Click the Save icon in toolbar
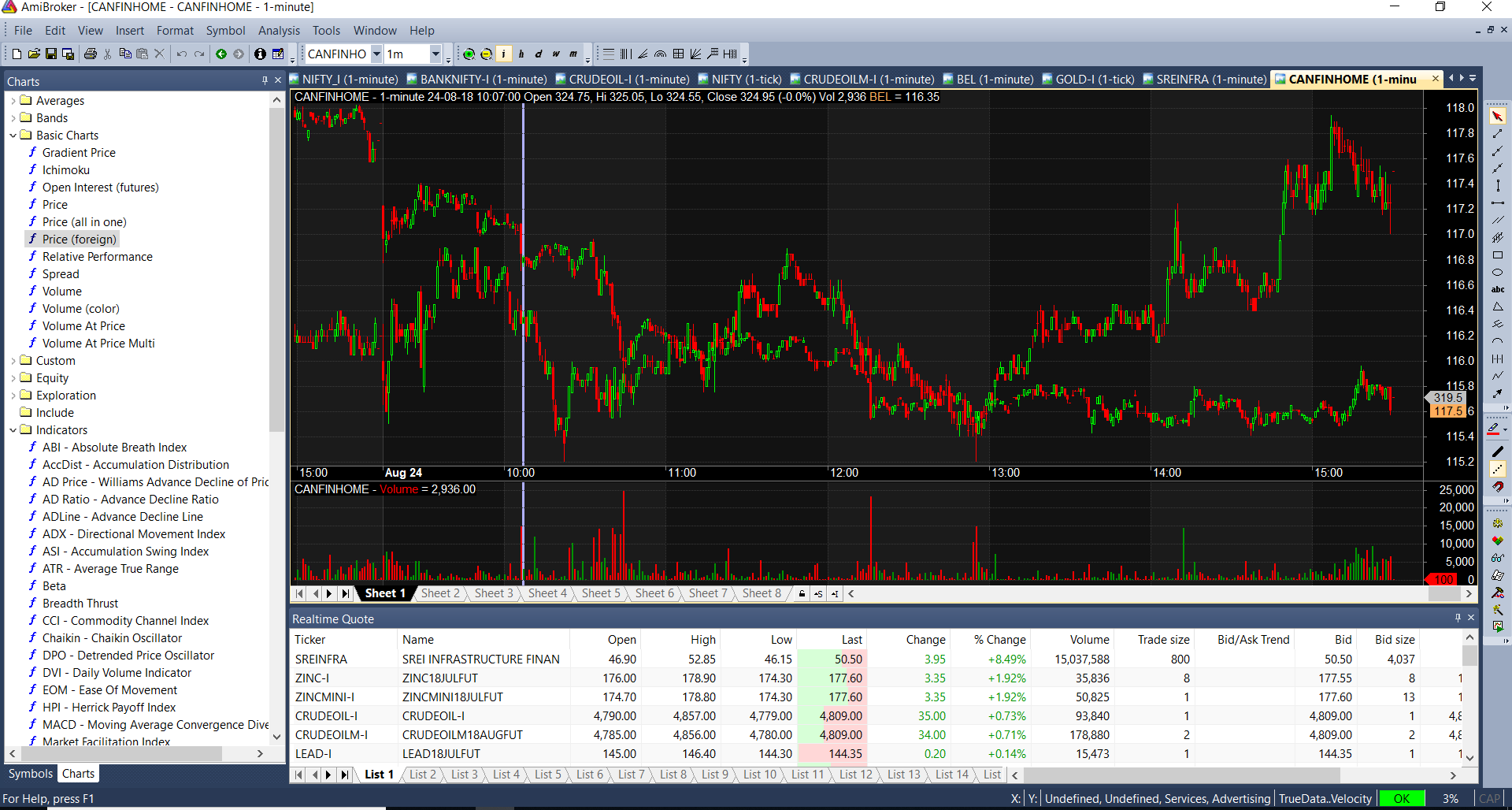Viewport: 1512px width, 810px height. pyautogui.click(x=51, y=54)
